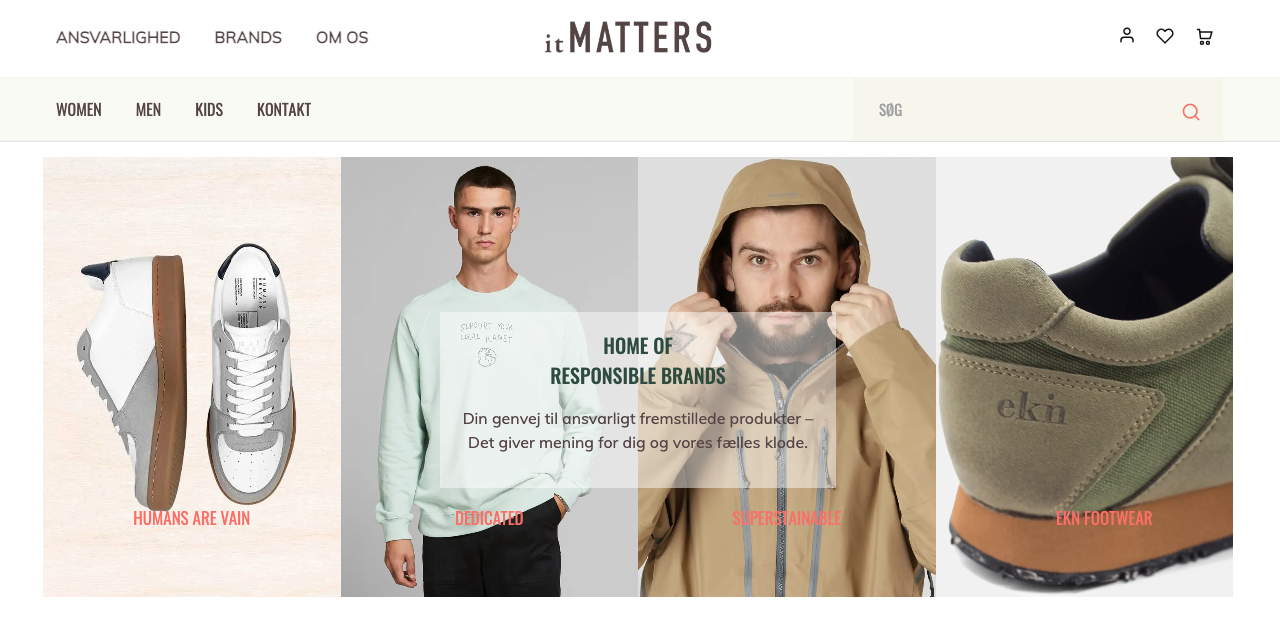This screenshot has height=637, width=1280.
Task: Select the KIDS category
Action: coord(209,110)
